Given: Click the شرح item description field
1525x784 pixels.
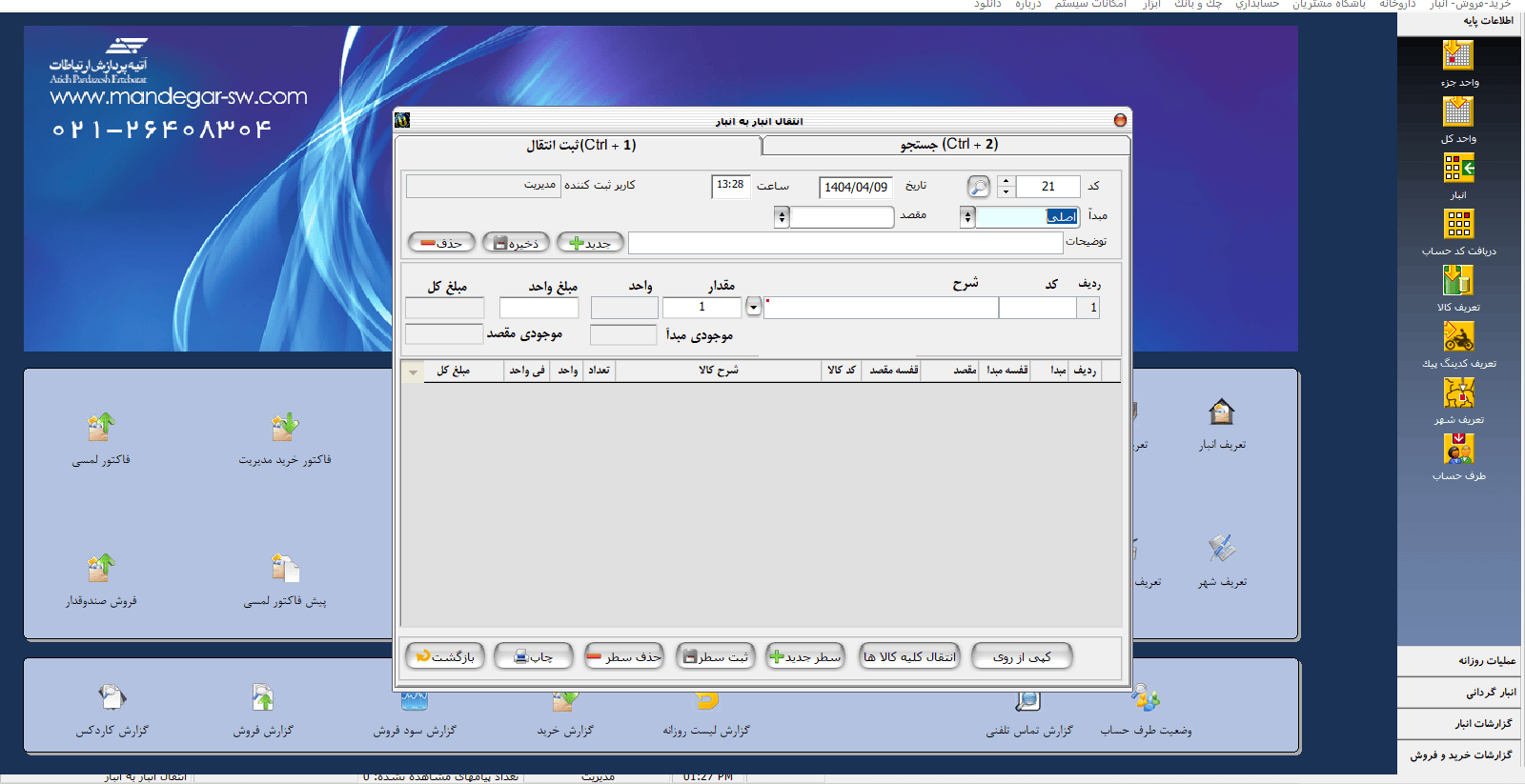Looking at the screenshot, I should coord(881,308).
